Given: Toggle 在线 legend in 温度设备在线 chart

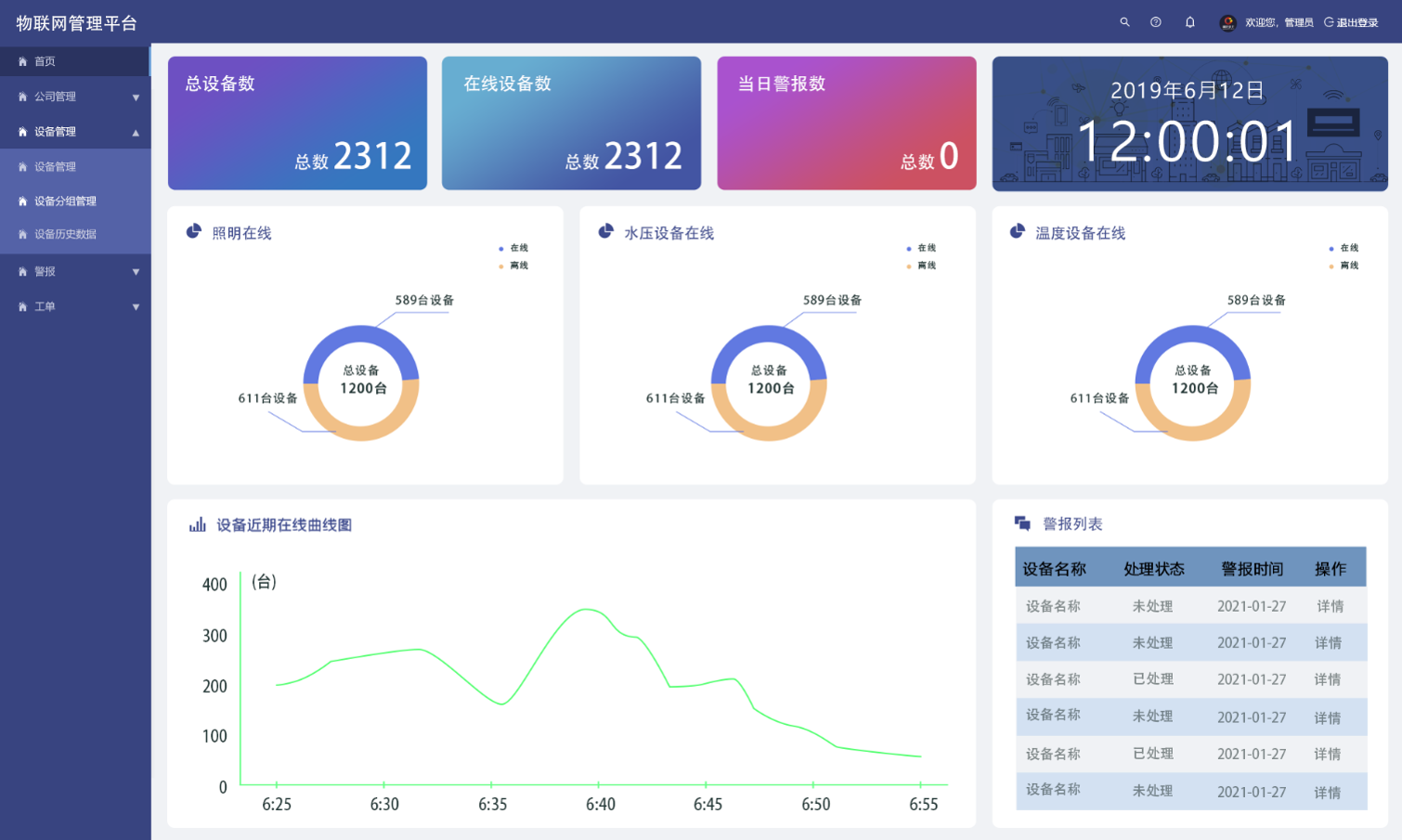Looking at the screenshot, I should (1344, 249).
